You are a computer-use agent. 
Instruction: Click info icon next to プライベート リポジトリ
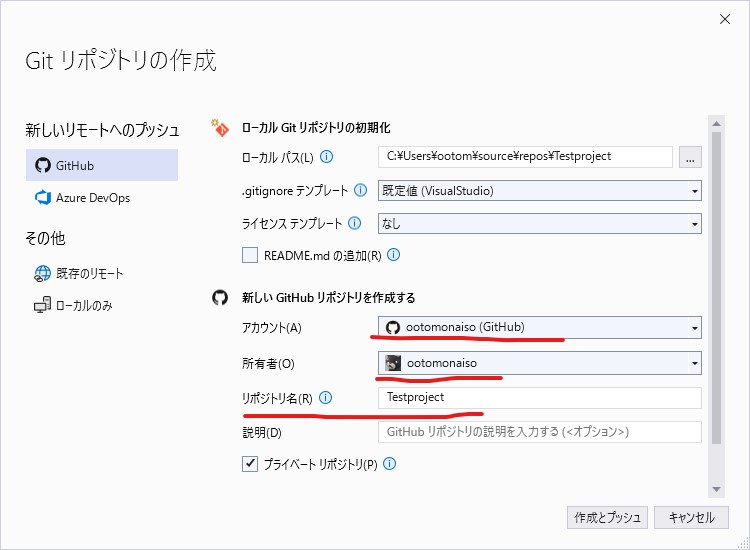pyautogui.click(x=390, y=464)
